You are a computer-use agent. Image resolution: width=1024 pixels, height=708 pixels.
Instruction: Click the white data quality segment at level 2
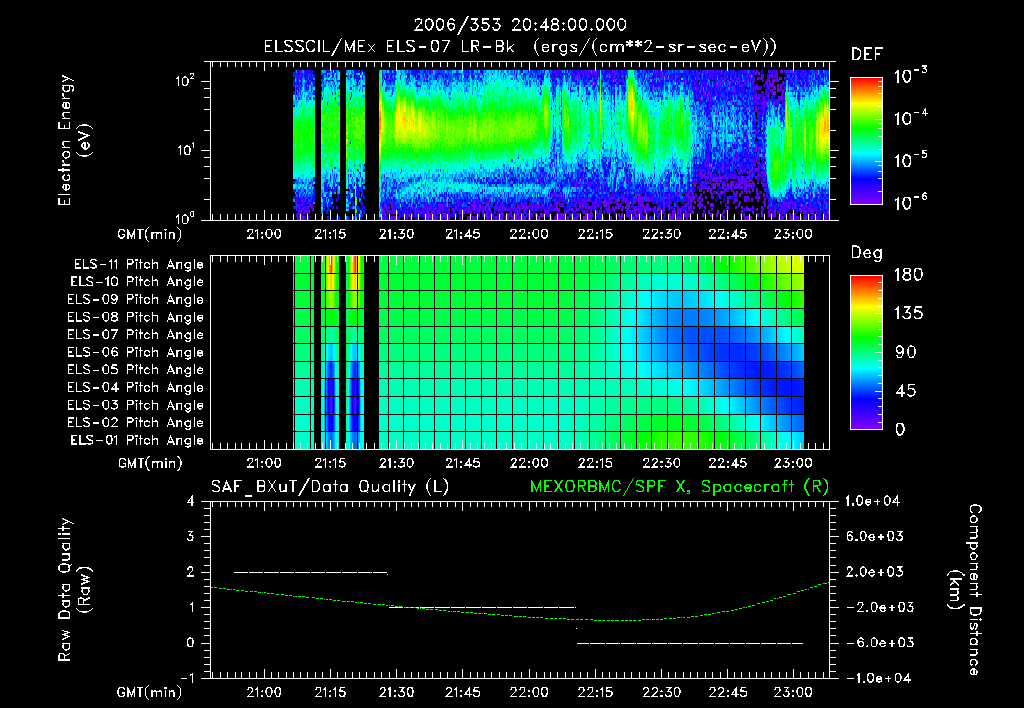coord(311,573)
